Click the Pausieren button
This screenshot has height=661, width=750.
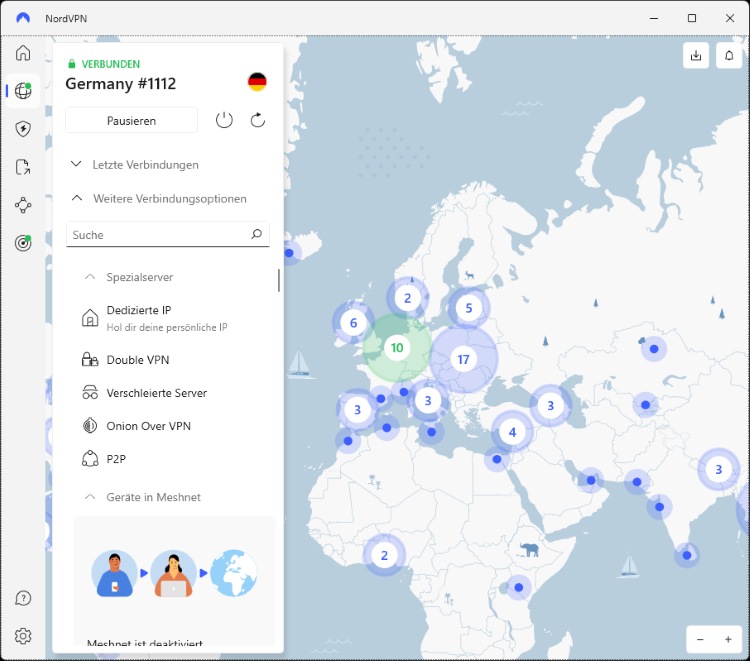131,121
